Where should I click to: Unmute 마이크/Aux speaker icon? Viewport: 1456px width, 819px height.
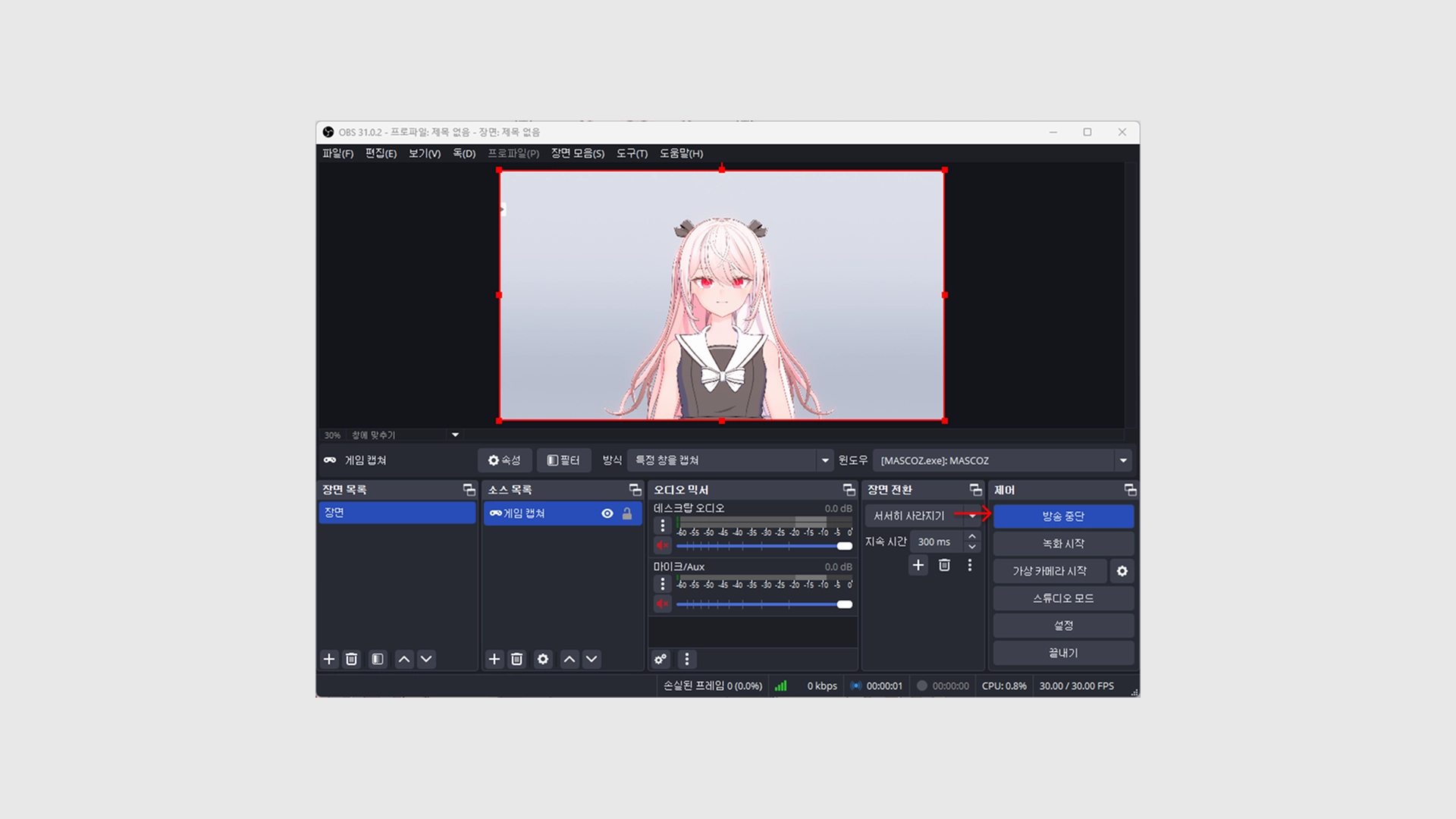(x=663, y=604)
